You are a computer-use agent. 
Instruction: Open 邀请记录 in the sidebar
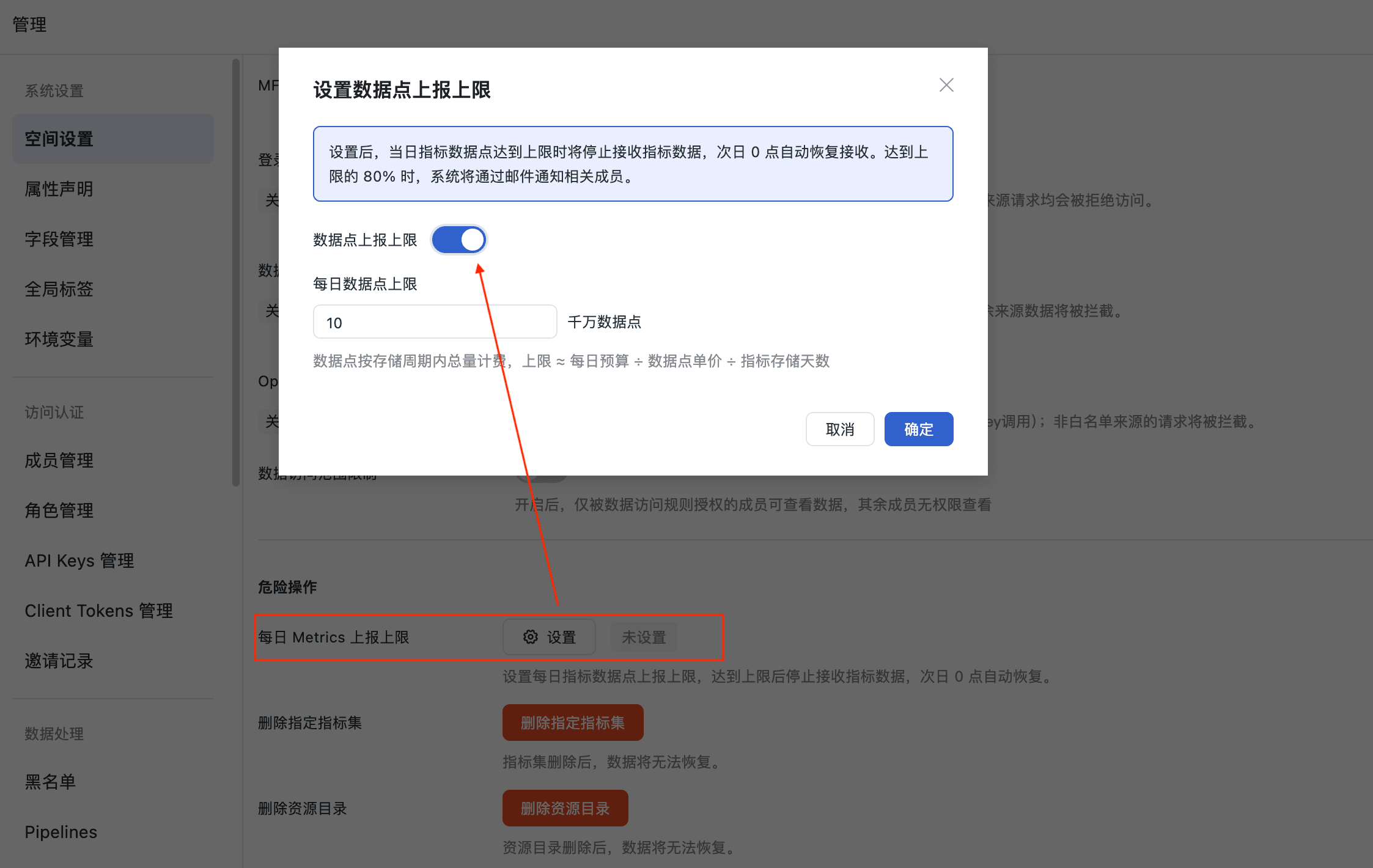coord(59,661)
